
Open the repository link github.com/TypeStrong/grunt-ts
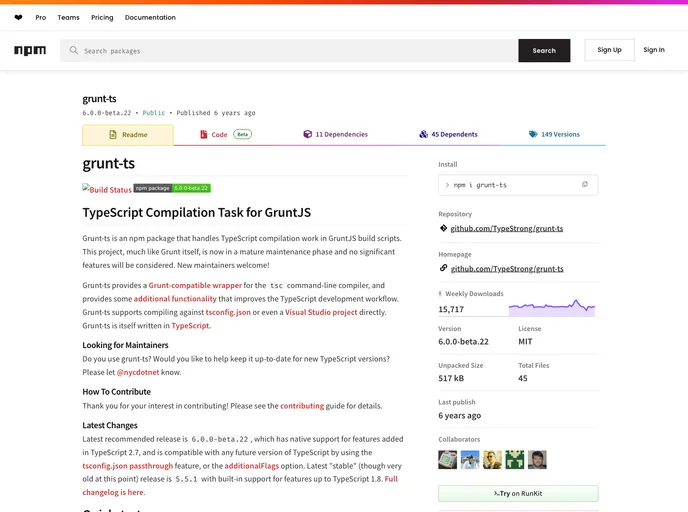[507, 228]
